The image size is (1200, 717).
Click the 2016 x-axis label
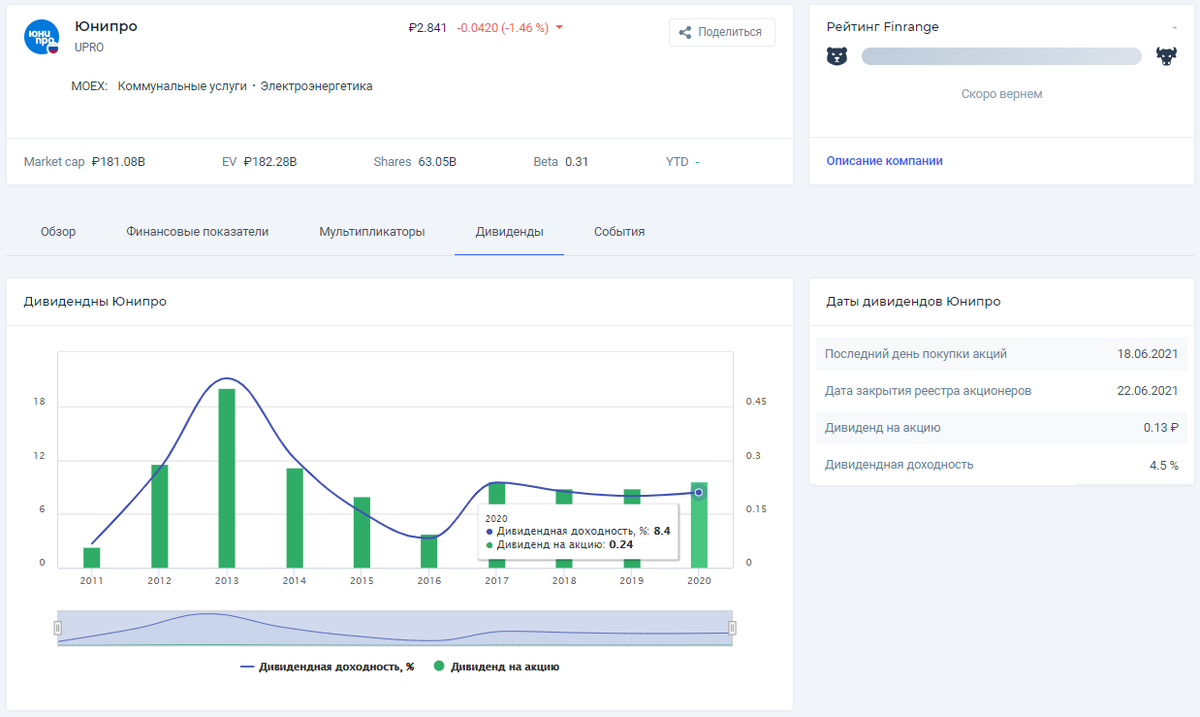429,581
